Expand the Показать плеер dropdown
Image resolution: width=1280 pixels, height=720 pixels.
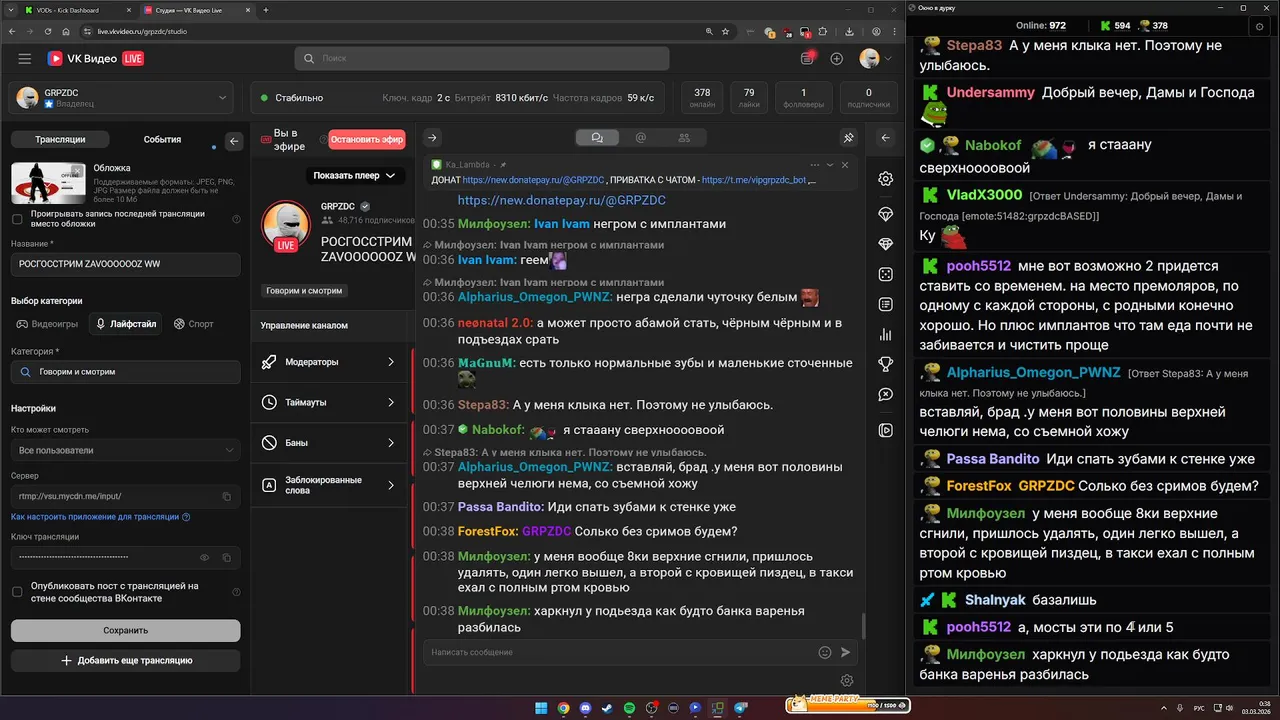pyautogui.click(x=354, y=176)
